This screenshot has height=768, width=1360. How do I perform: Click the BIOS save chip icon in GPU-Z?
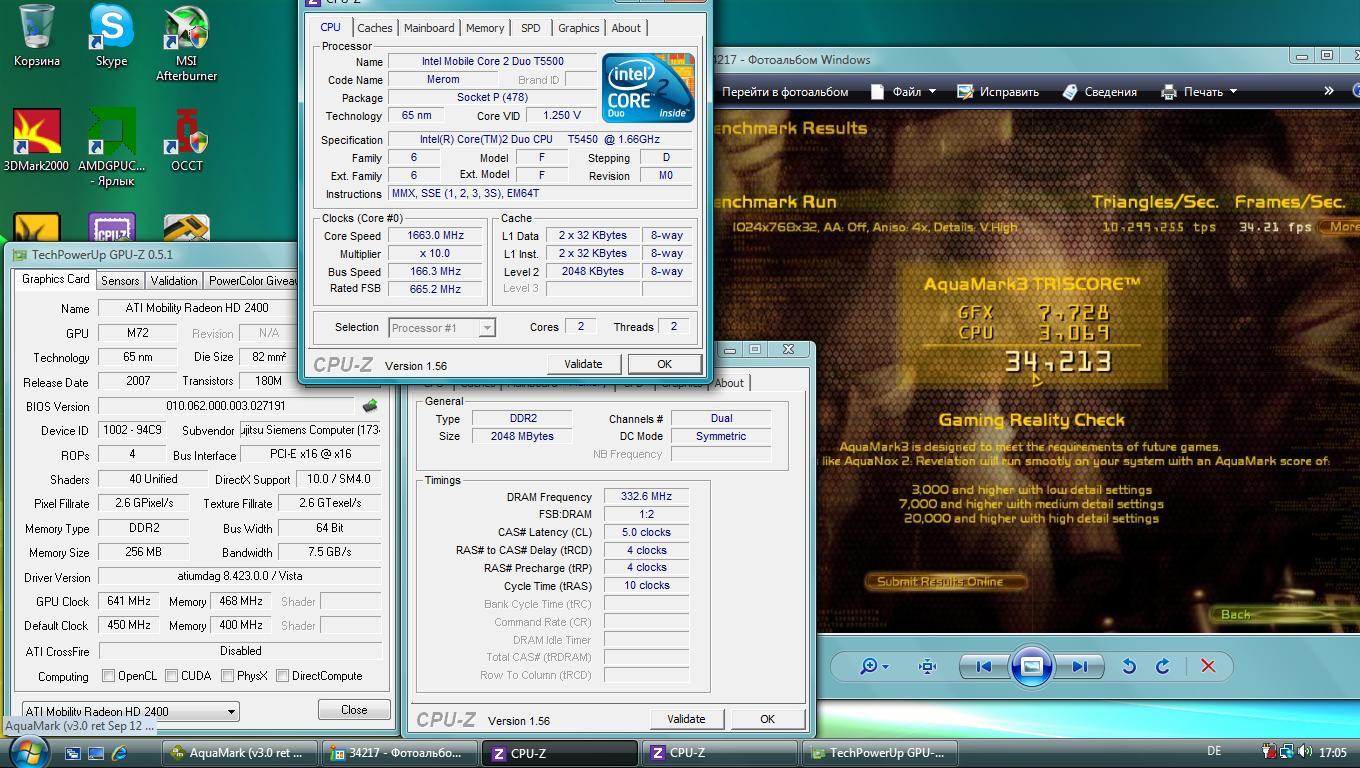370,406
